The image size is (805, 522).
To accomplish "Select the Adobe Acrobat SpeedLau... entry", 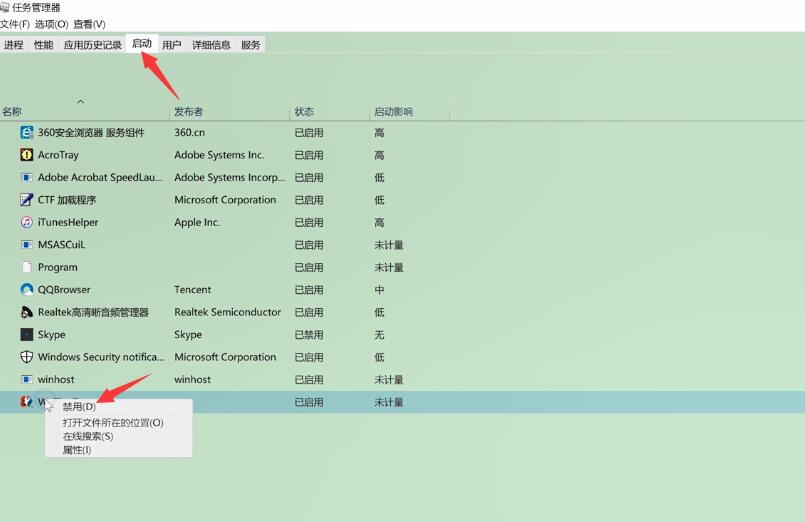I will (100, 177).
